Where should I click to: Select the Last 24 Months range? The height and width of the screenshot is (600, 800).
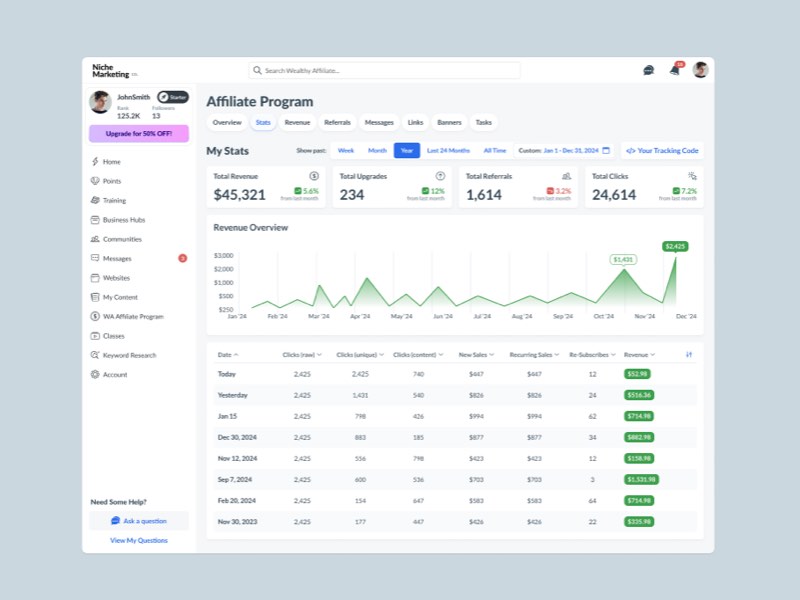pos(448,151)
